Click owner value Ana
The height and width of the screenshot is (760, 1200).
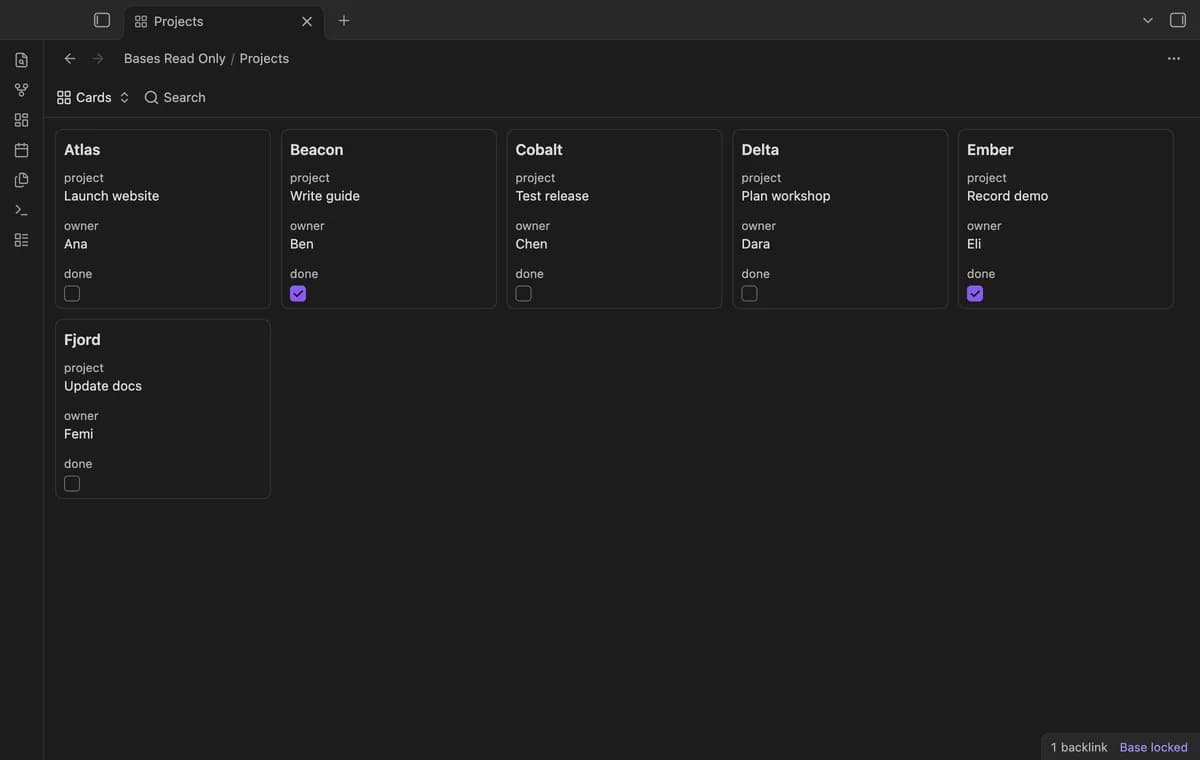(76, 244)
